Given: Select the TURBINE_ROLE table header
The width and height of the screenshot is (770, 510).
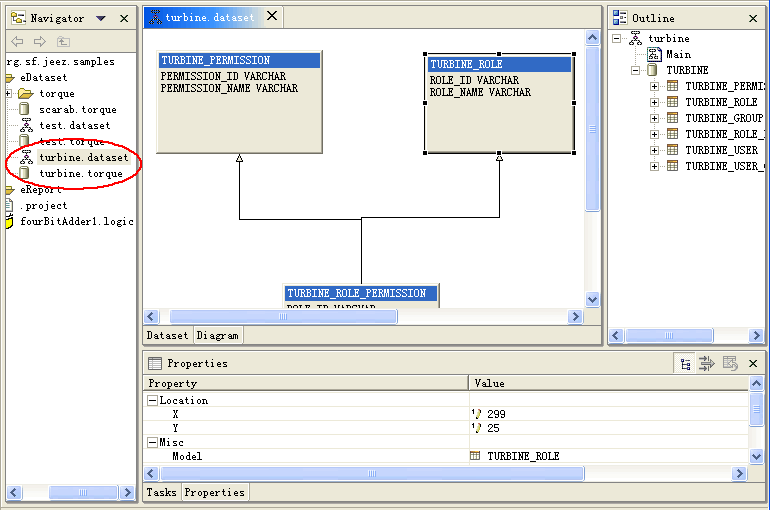Looking at the screenshot, I should pyautogui.click(x=499, y=64).
